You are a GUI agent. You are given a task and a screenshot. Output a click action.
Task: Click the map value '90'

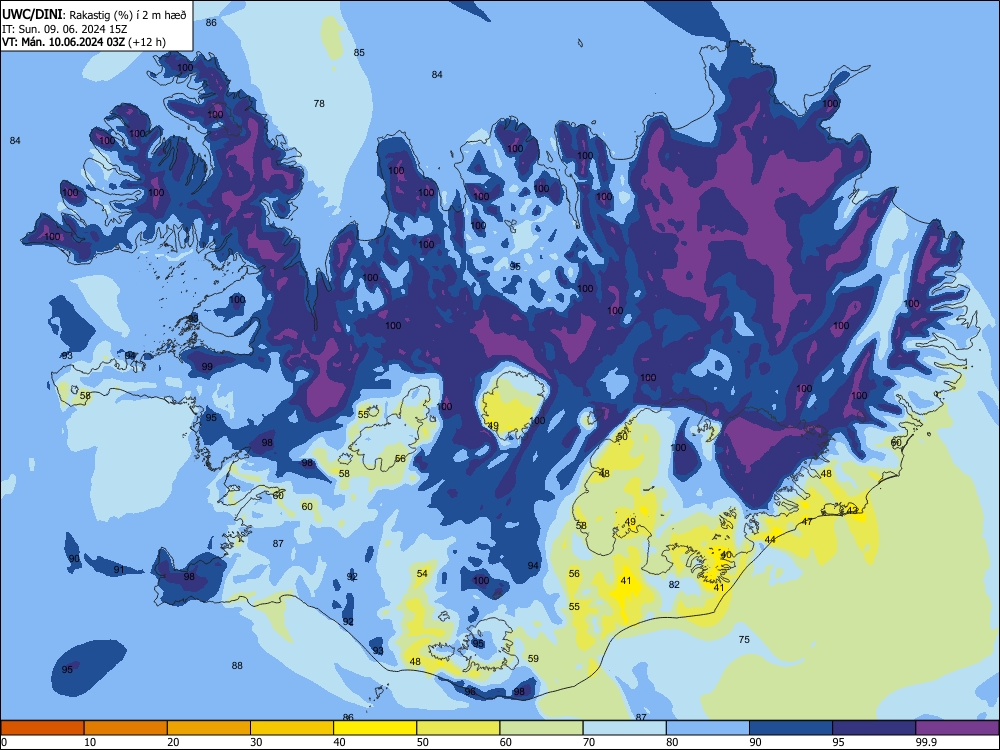click(x=74, y=559)
